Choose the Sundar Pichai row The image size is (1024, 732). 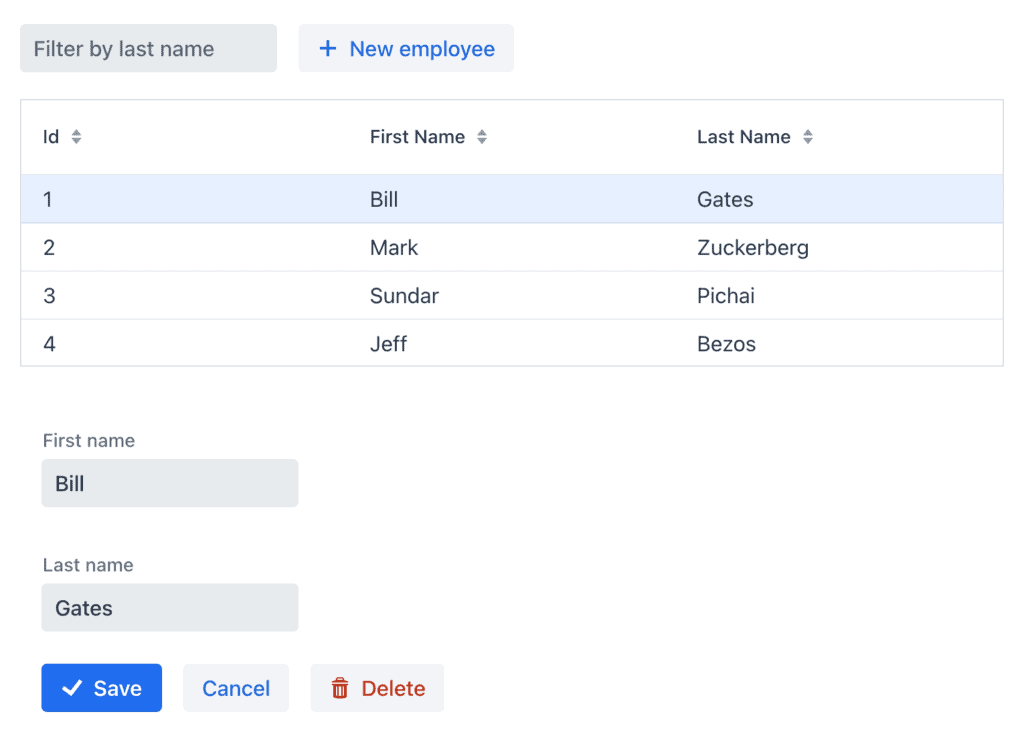511,295
